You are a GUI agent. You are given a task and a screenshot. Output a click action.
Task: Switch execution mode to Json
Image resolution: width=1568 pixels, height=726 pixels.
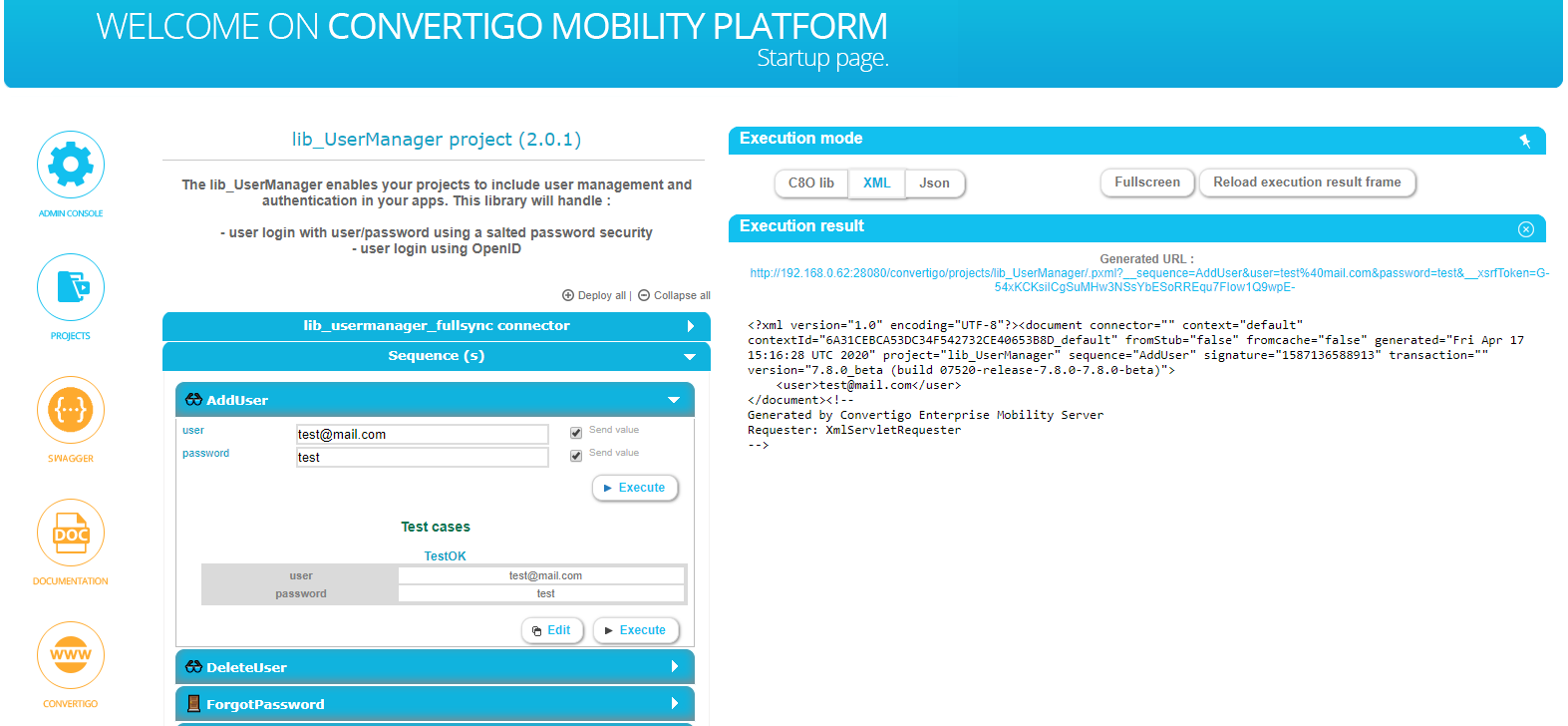pyautogui.click(x=934, y=183)
